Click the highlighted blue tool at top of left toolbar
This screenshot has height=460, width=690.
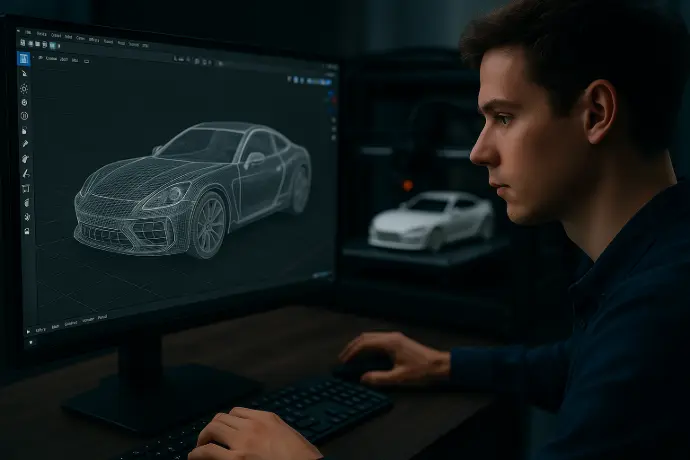click(x=24, y=58)
